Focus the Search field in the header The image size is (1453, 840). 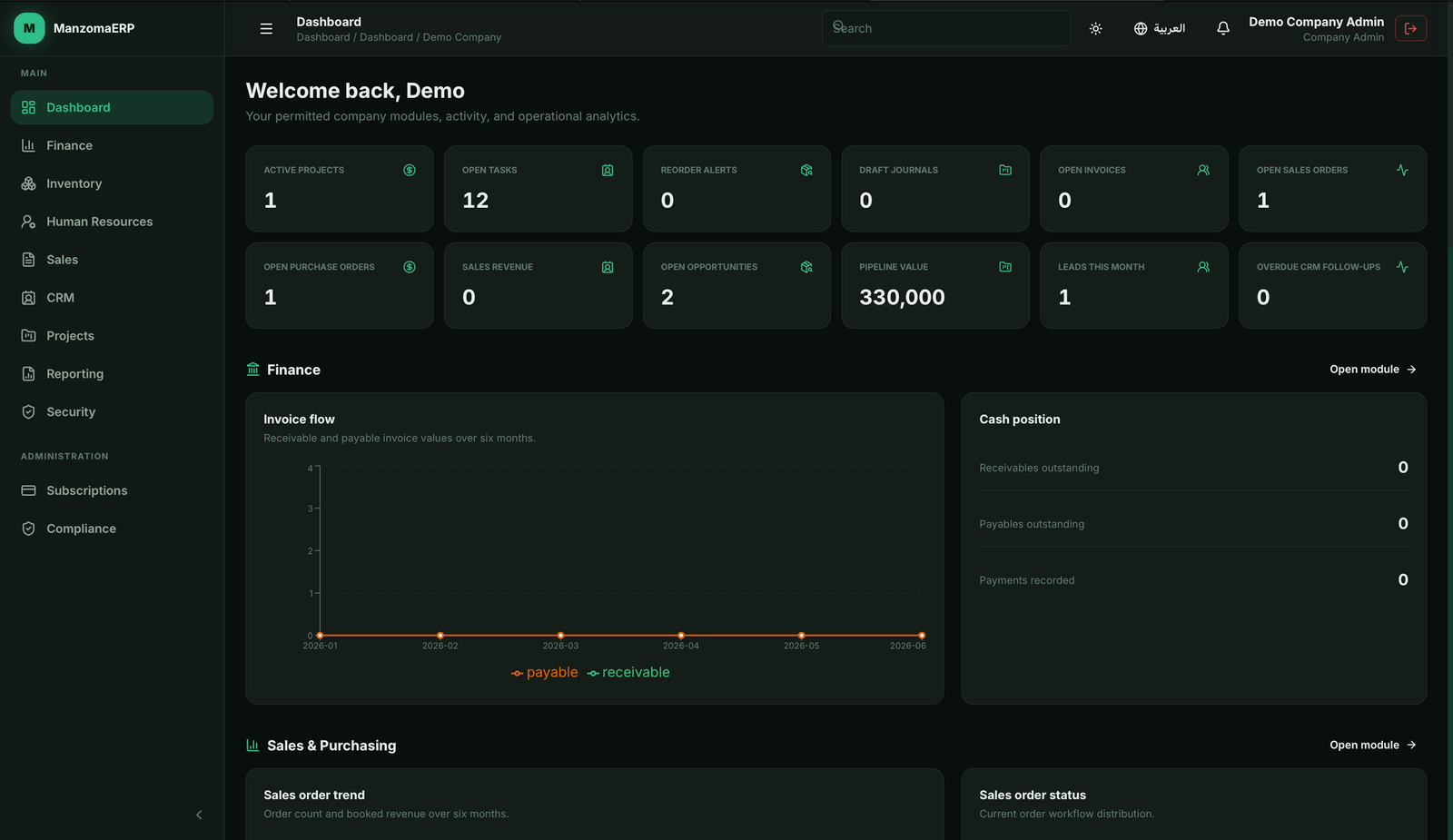pyautogui.click(x=946, y=28)
